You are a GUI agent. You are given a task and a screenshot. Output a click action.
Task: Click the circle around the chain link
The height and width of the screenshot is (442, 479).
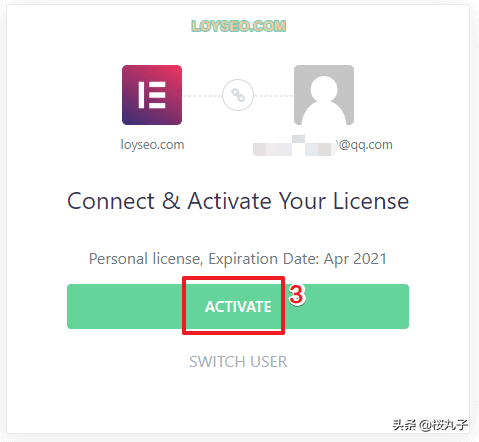click(238, 95)
